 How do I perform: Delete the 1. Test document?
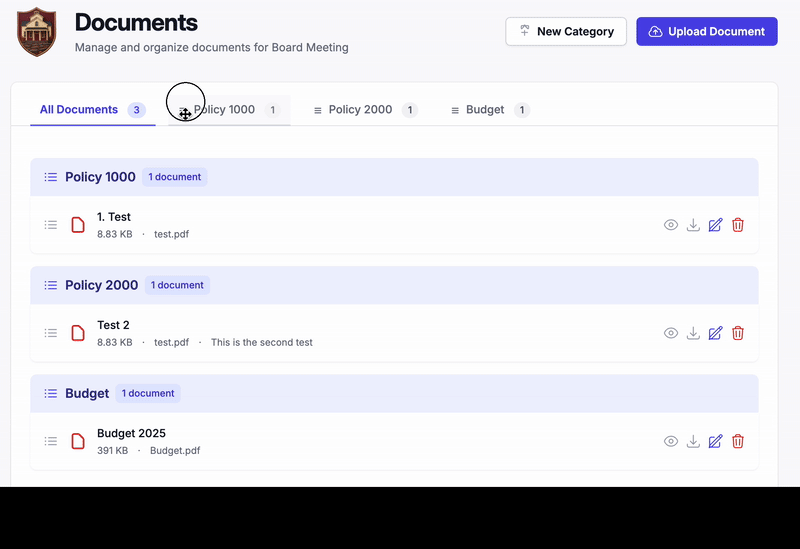[x=738, y=225]
